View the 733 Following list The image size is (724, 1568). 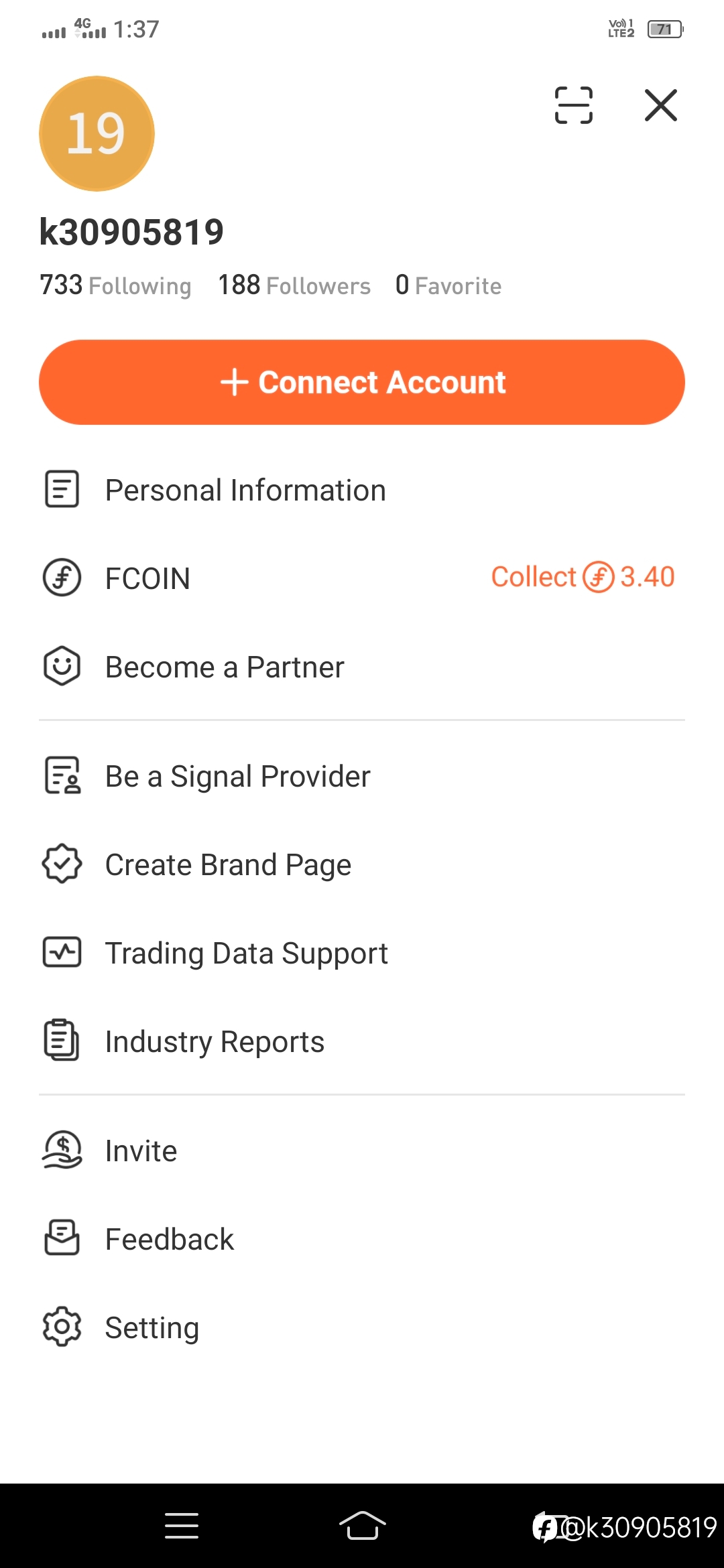(115, 285)
